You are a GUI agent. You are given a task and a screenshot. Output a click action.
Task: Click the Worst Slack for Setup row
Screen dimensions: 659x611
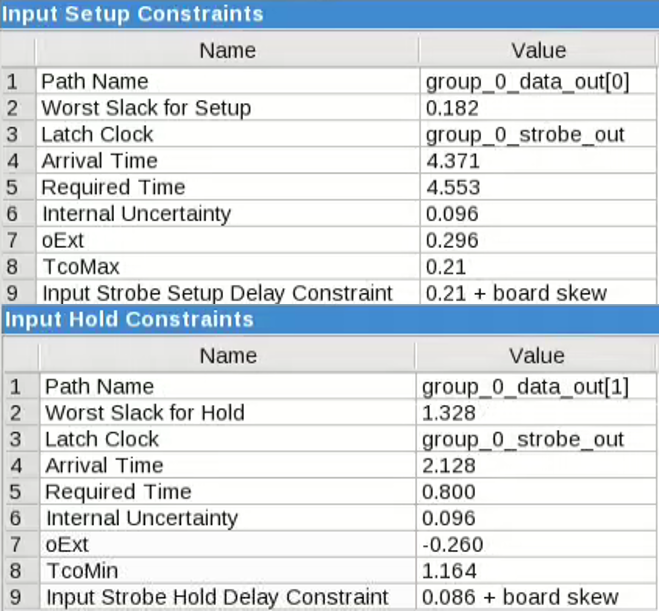coord(145,108)
